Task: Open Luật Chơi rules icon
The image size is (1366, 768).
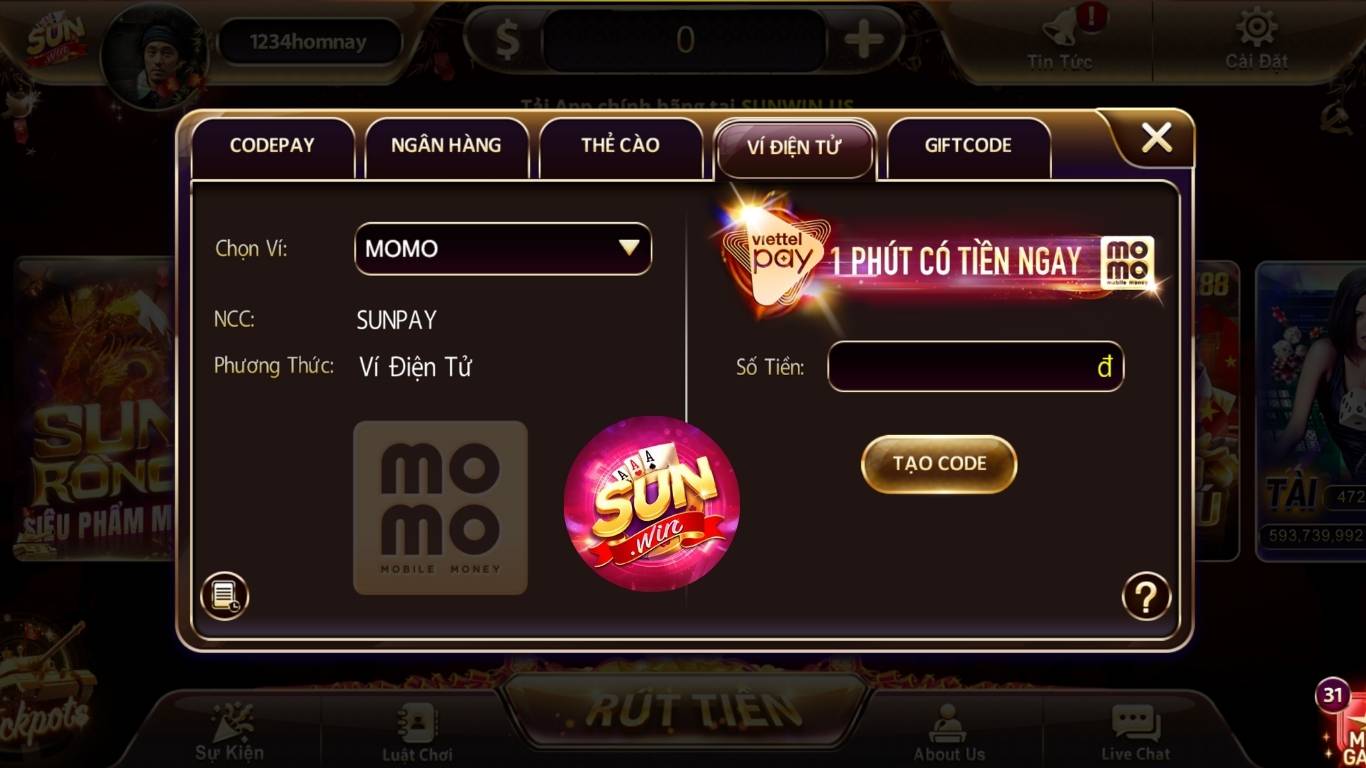Action: click(417, 723)
